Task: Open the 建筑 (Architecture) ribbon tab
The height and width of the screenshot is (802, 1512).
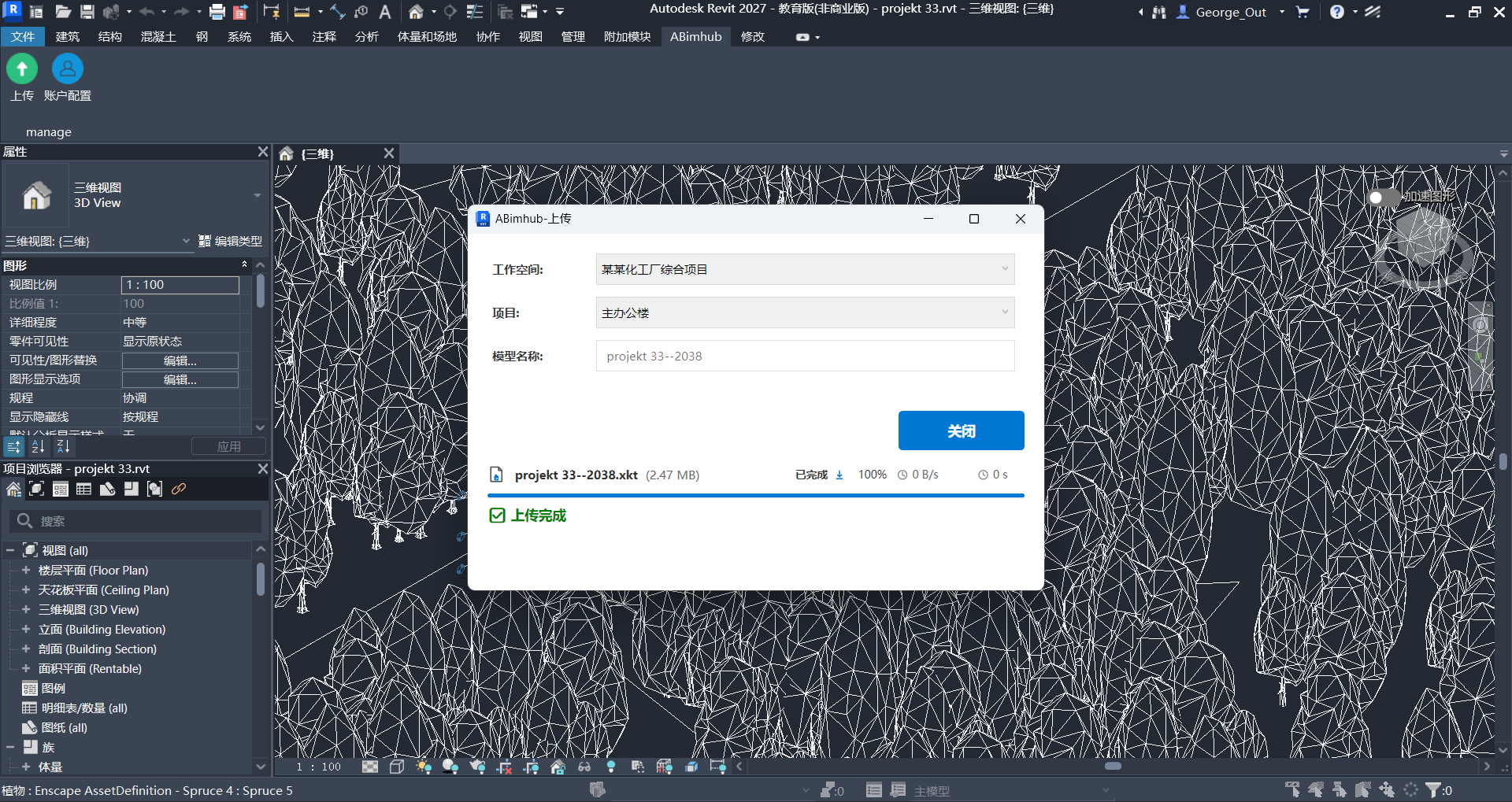Action: (68, 37)
